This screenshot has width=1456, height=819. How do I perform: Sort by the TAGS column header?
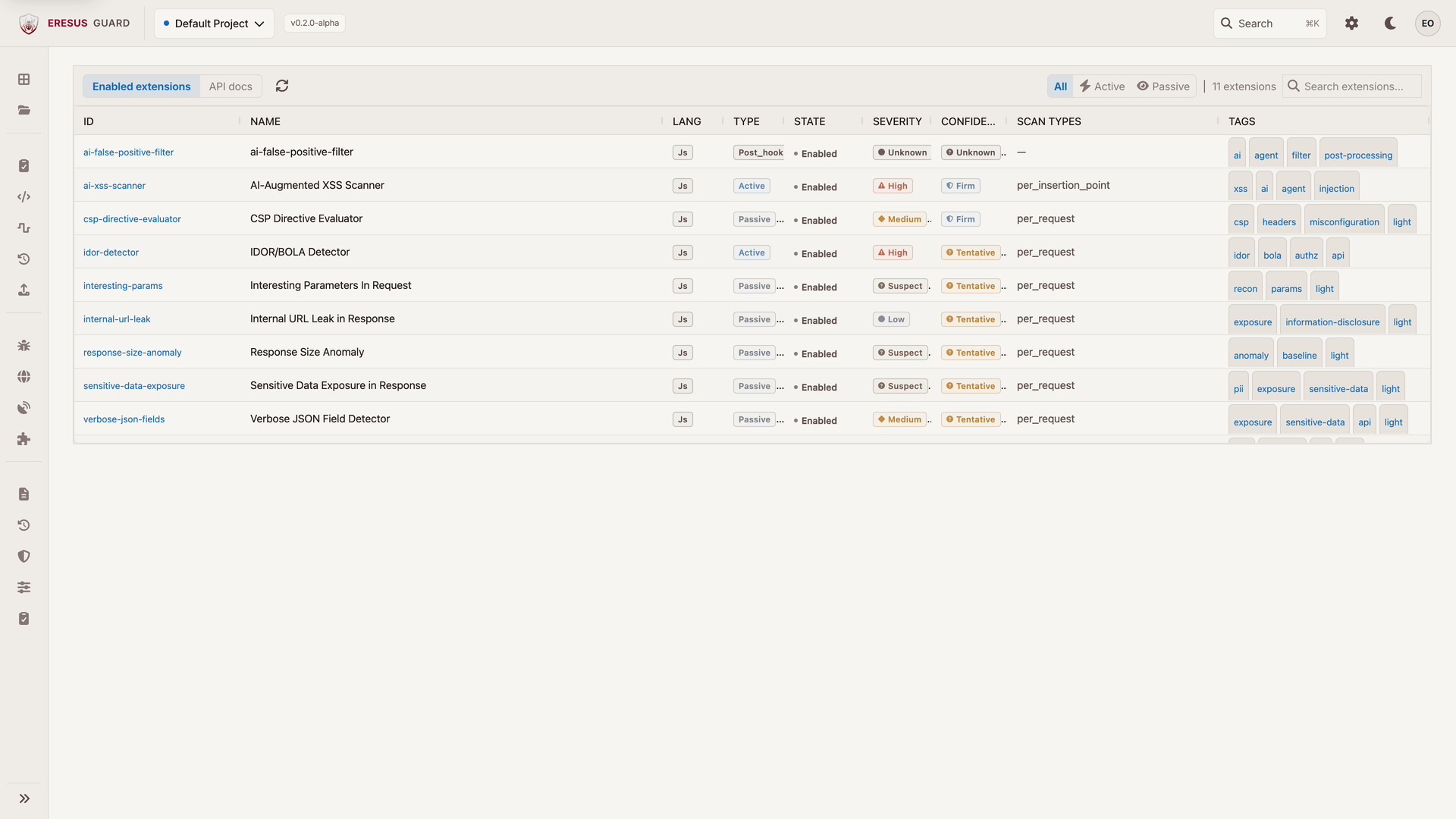[1241, 121]
